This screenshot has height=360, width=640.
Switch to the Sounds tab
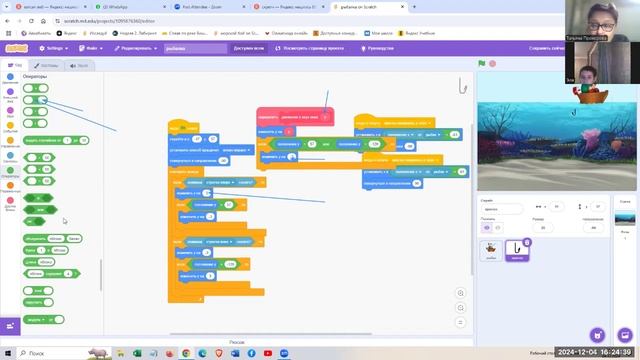coord(79,65)
